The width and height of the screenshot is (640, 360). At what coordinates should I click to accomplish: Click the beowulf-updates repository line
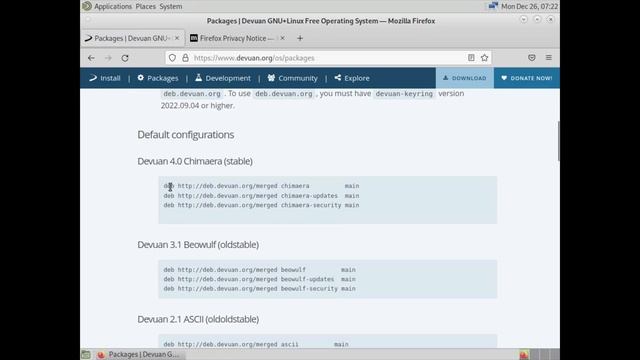coord(260,279)
